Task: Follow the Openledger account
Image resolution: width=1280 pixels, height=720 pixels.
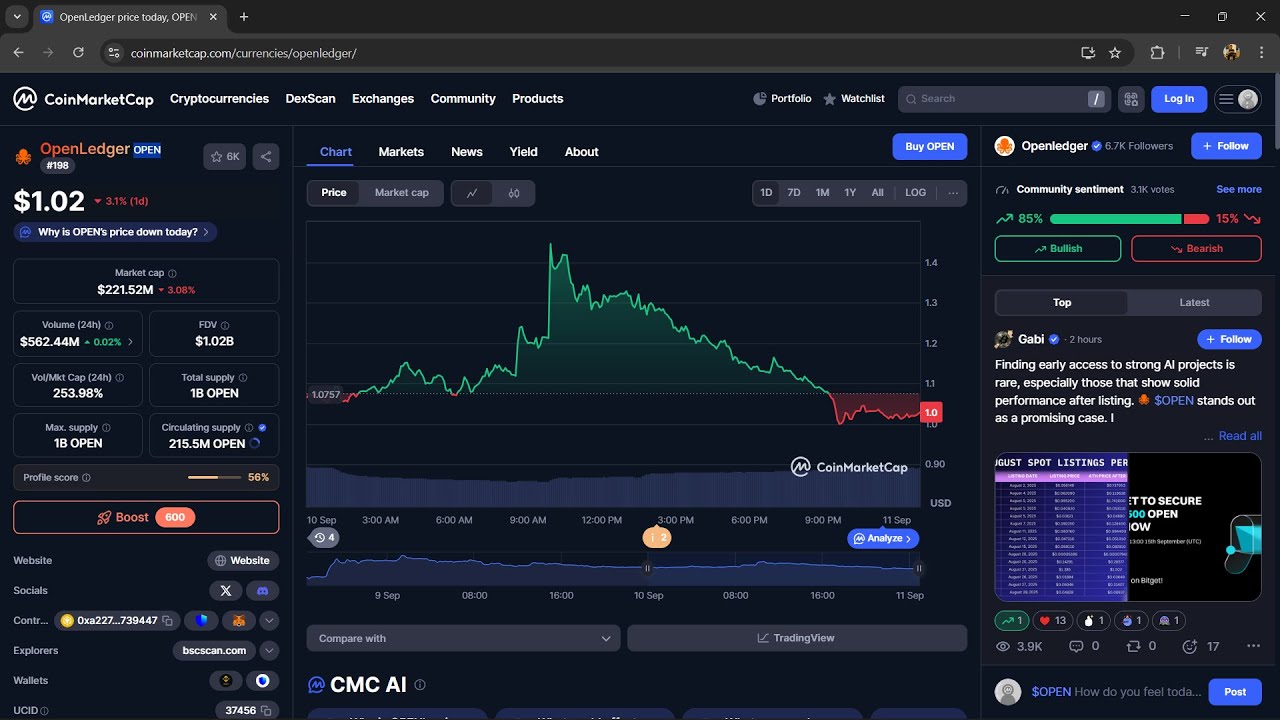Action: [x=1226, y=146]
